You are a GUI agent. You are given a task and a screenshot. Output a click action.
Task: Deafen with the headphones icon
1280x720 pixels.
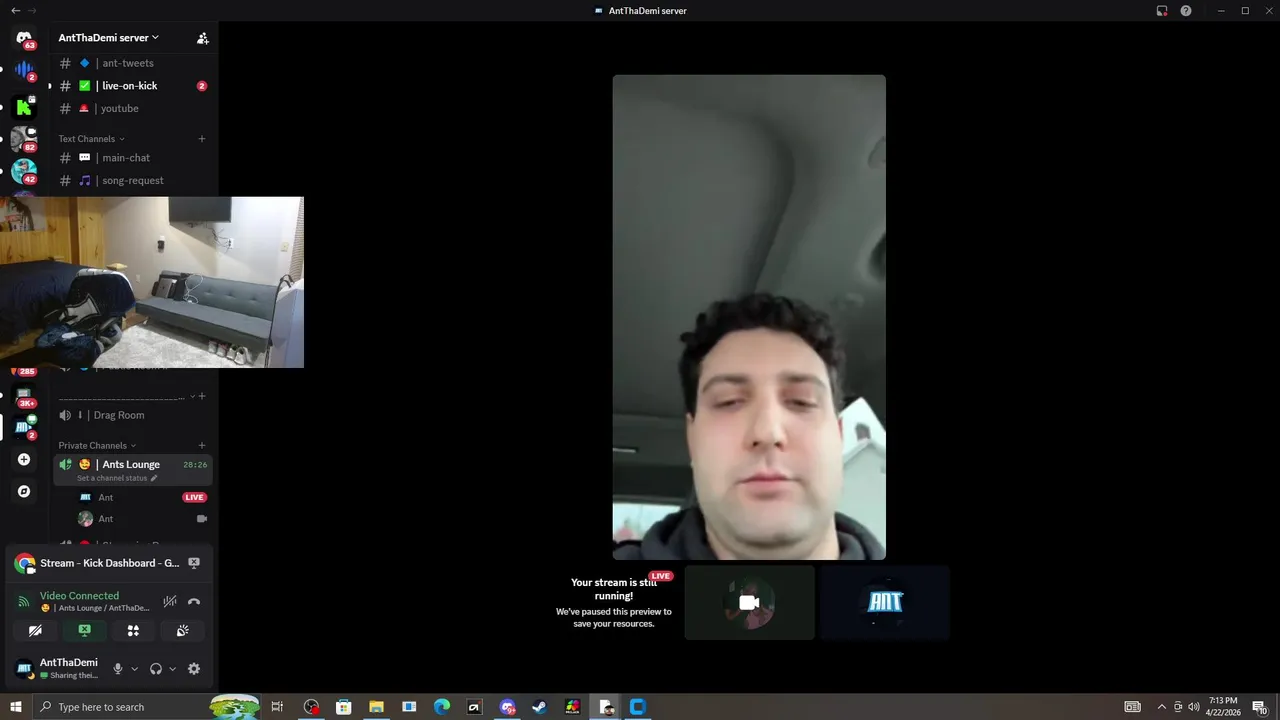[x=155, y=669]
